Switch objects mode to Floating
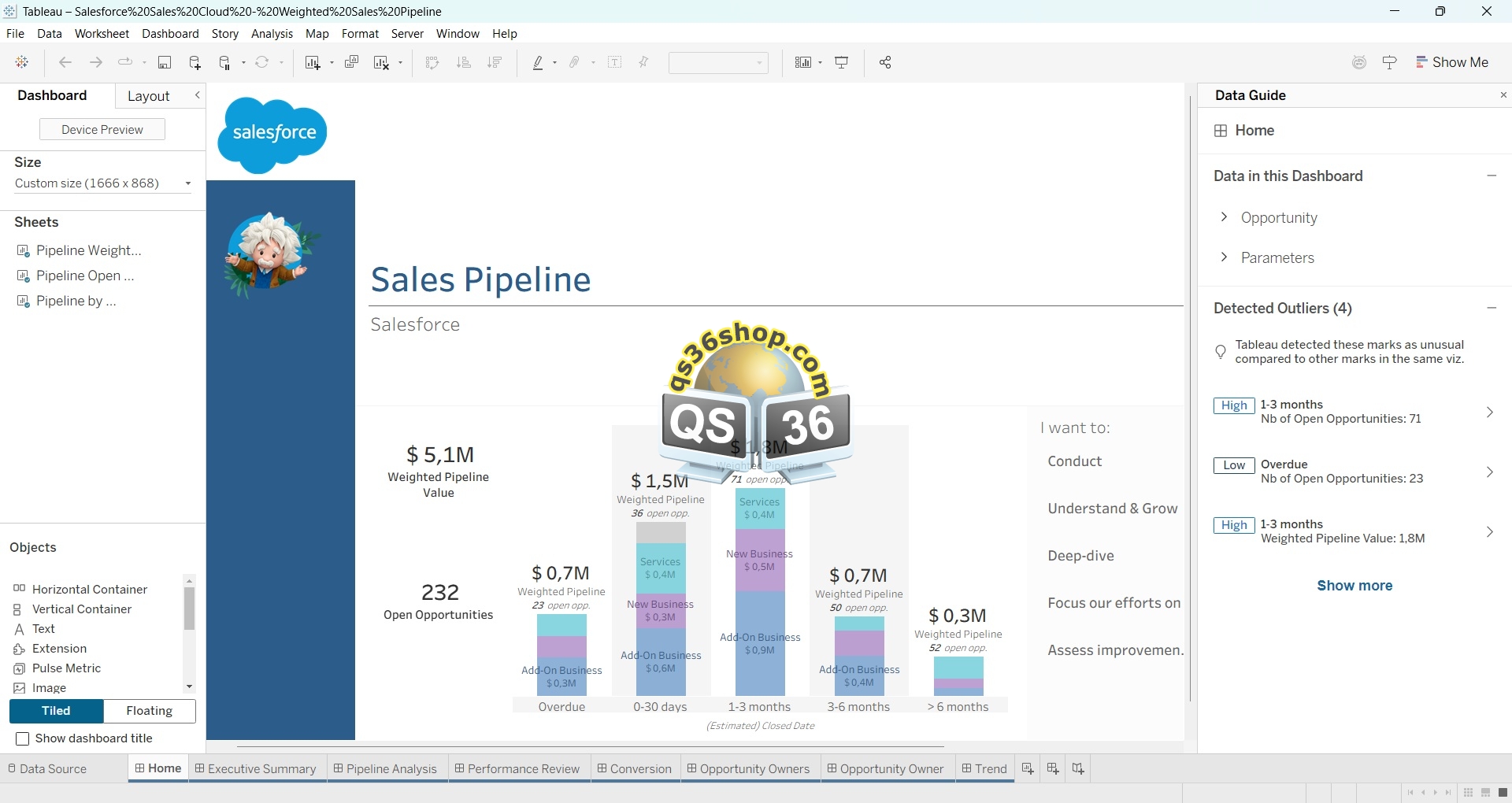Image resolution: width=1512 pixels, height=803 pixels. [150, 711]
